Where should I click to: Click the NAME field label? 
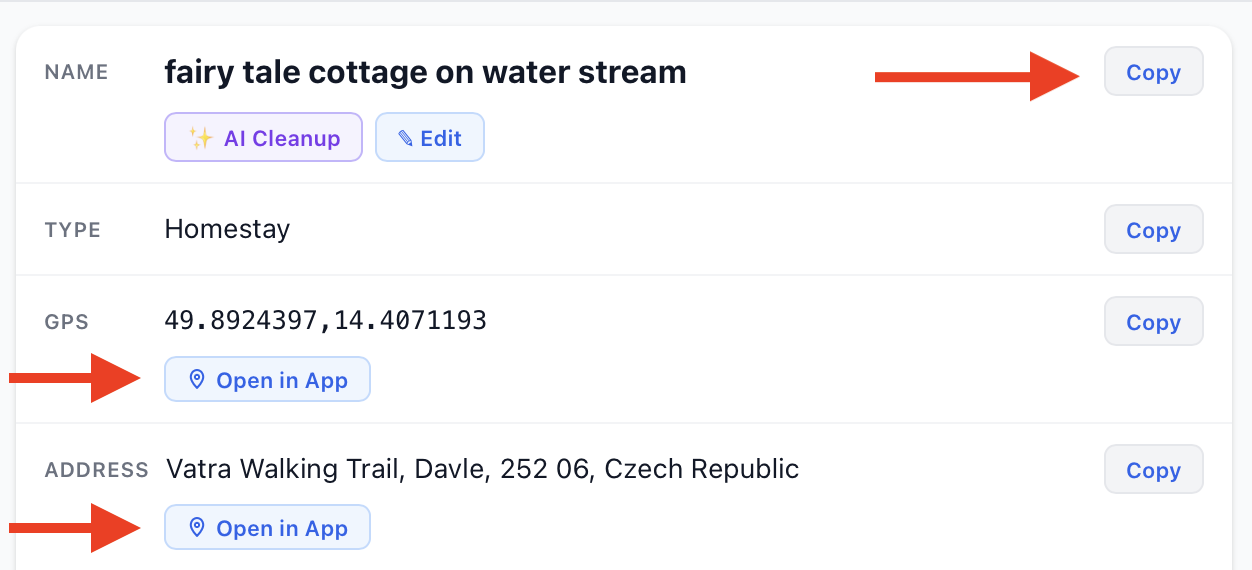click(x=76, y=73)
